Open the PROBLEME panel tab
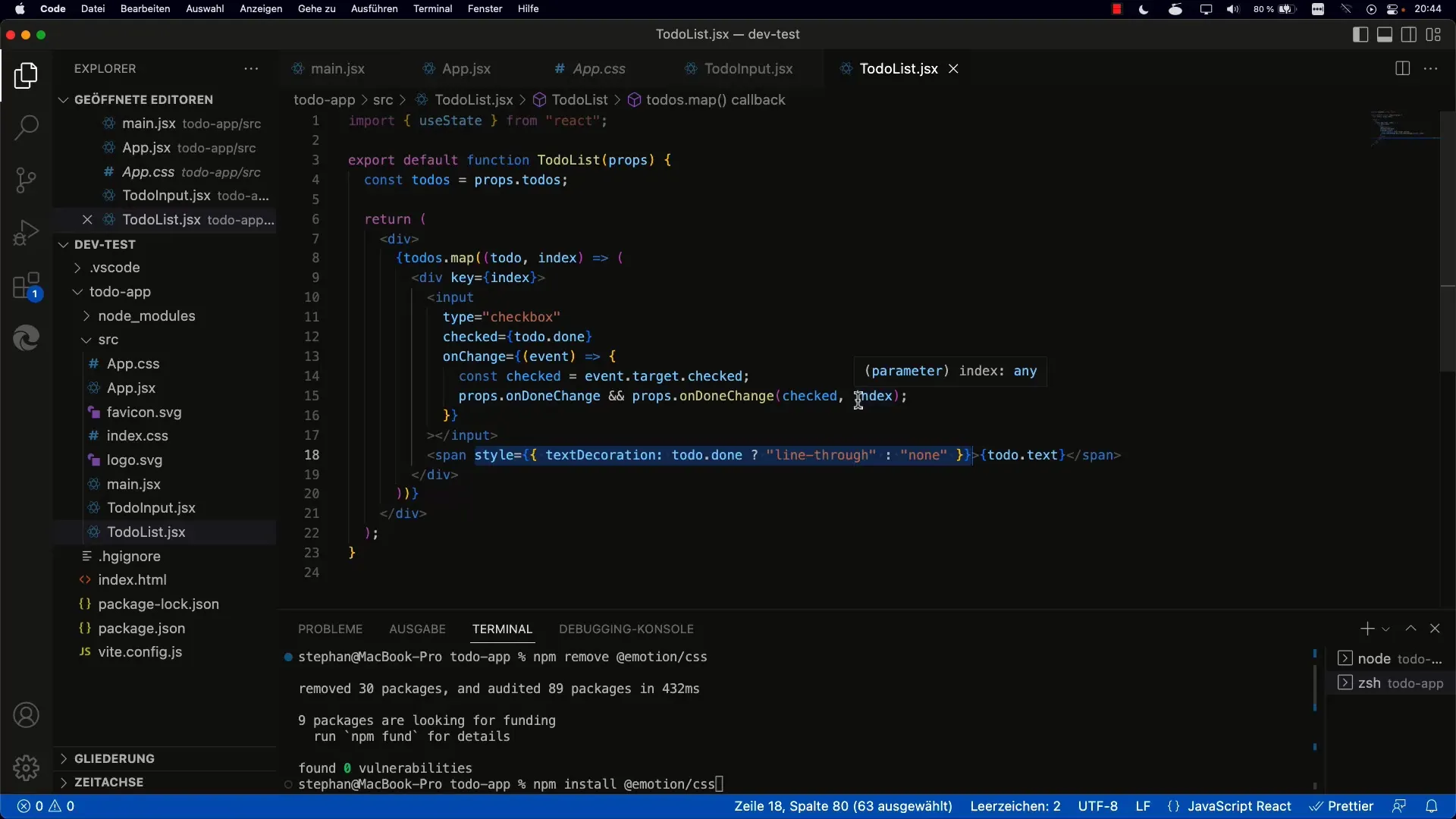Screen dimensions: 1456x819 pyautogui.click(x=330, y=629)
